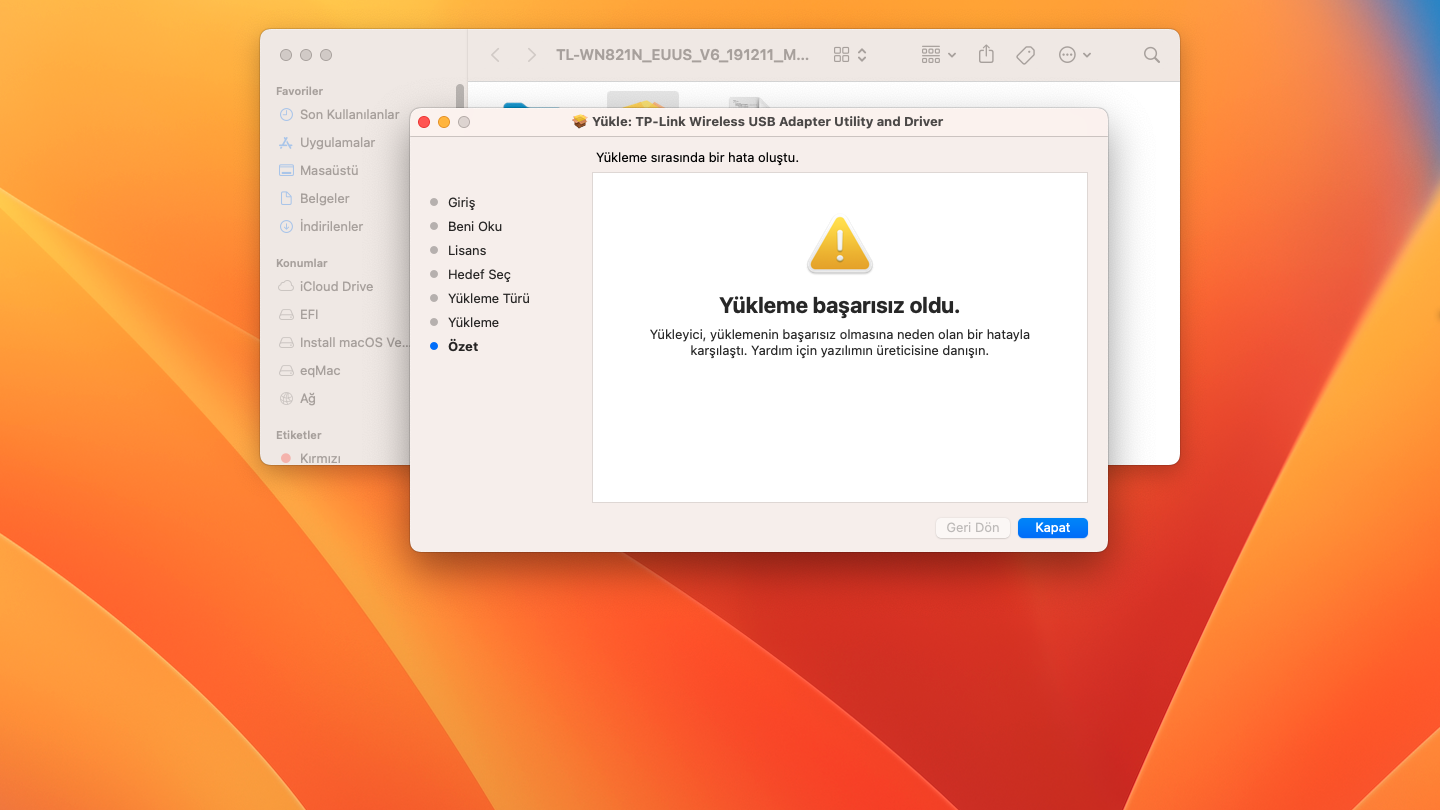Click the Finder search magnifier icon
This screenshot has height=810, width=1440.
click(1151, 55)
